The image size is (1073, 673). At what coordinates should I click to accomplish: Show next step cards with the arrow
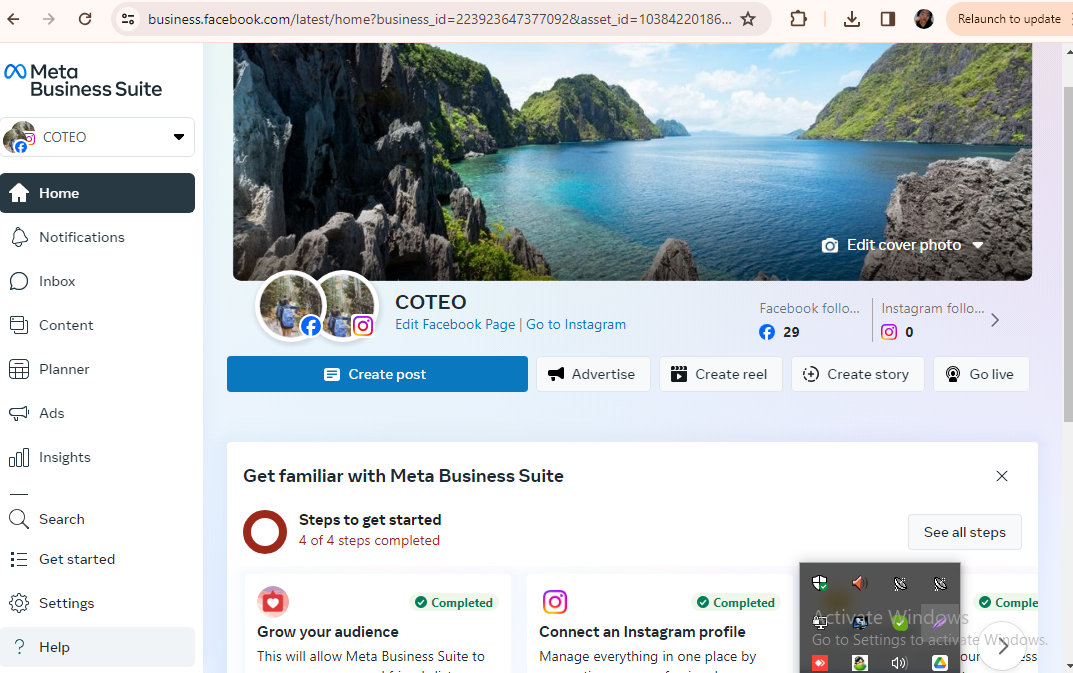[1003, 646]
